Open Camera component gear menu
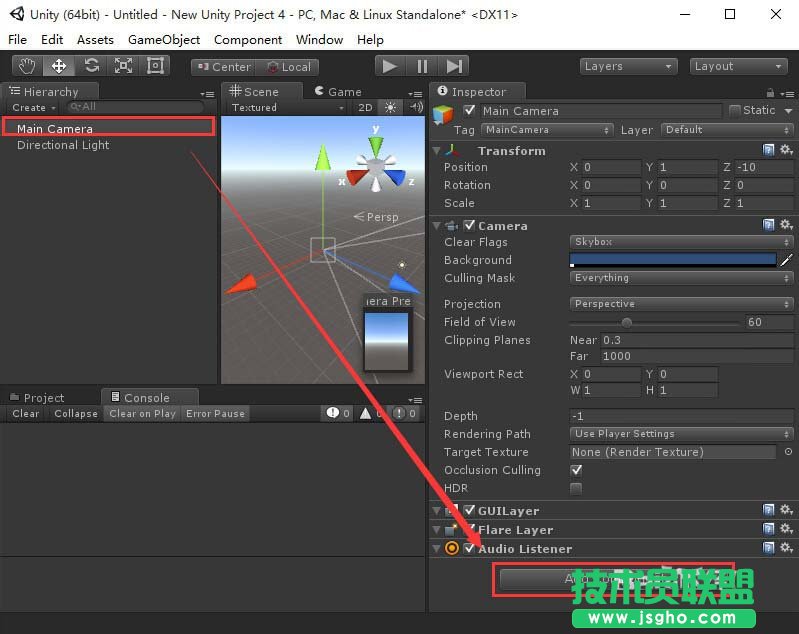This screenshot has height=634, width=799. point(786,225)
